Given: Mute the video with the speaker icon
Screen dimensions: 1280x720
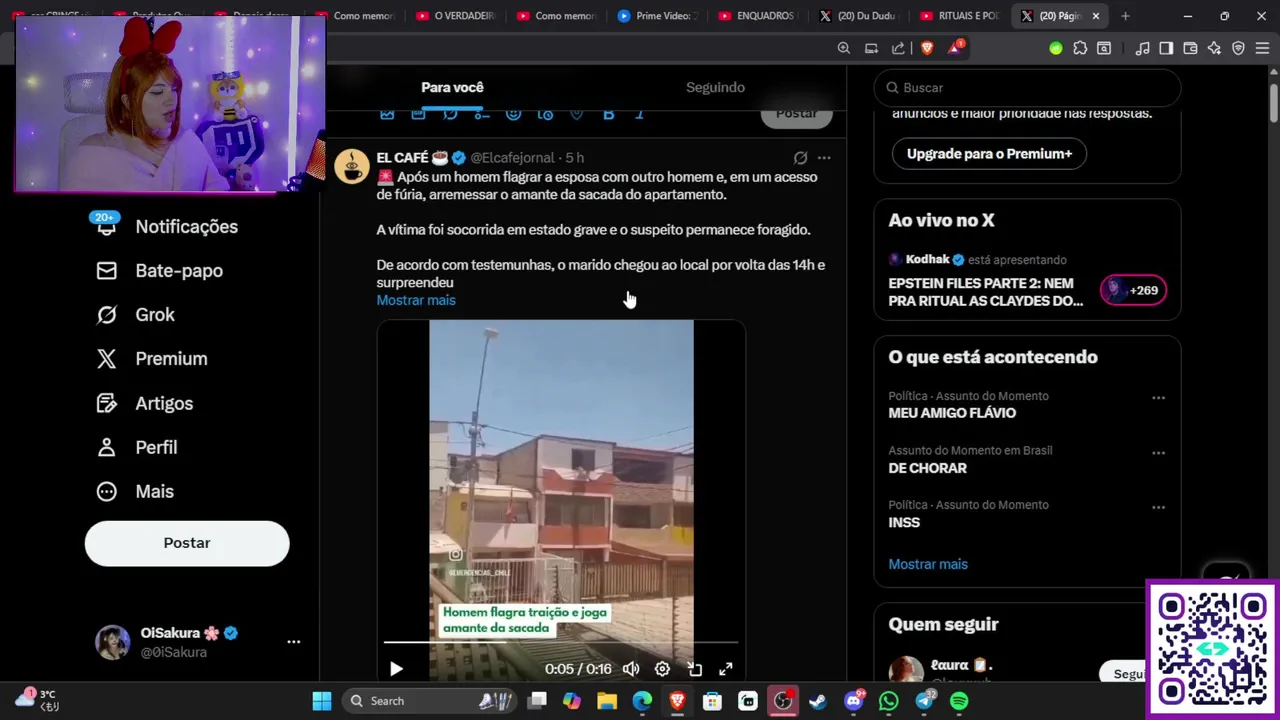Looking at the screenshot, I should click(x=631, y=669).
